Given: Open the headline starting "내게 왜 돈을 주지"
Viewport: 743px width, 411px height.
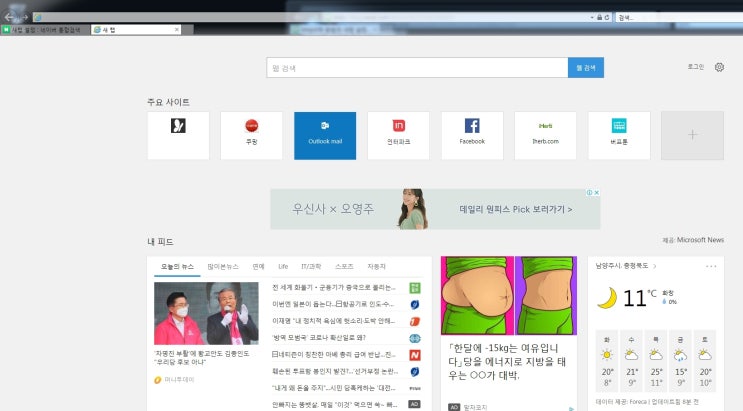Looking at the screenshot, I should click(334, 388).
